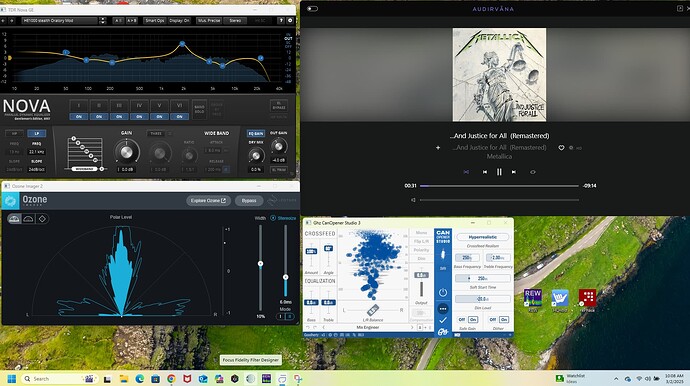Screen dimensions: 690x386
Task: Turn off Nova band IV ON toggle
Action: [139, 117]
